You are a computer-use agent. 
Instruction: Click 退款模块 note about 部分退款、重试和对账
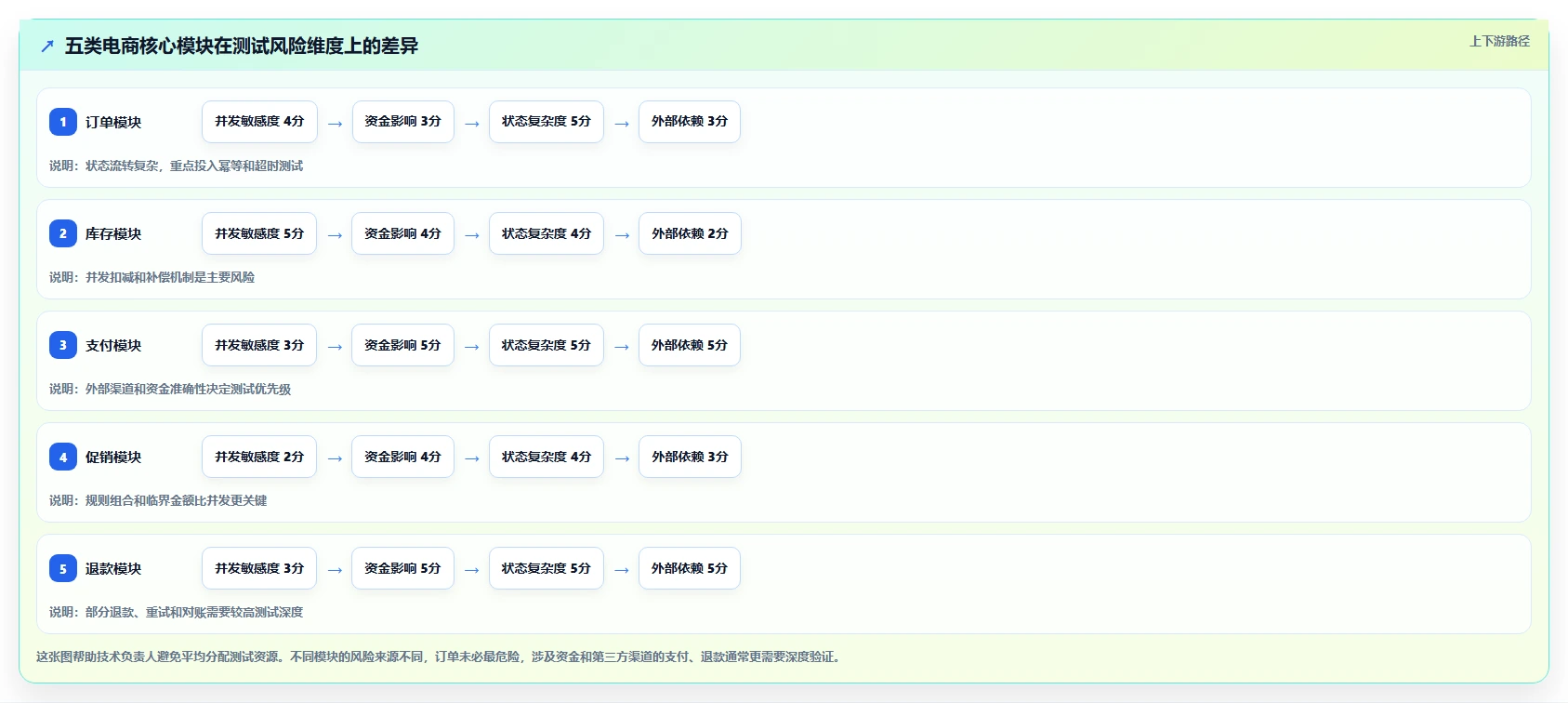pos(177,612)
